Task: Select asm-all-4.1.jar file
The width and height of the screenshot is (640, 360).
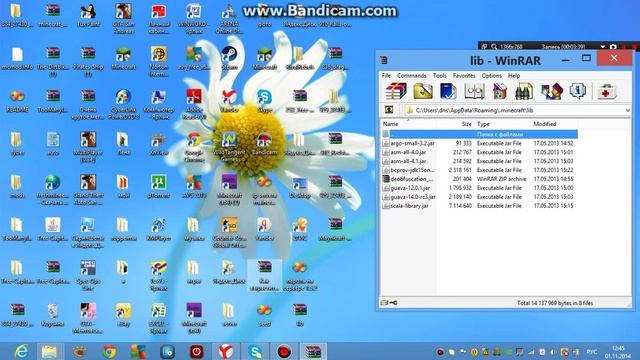Action: [480, 161]
